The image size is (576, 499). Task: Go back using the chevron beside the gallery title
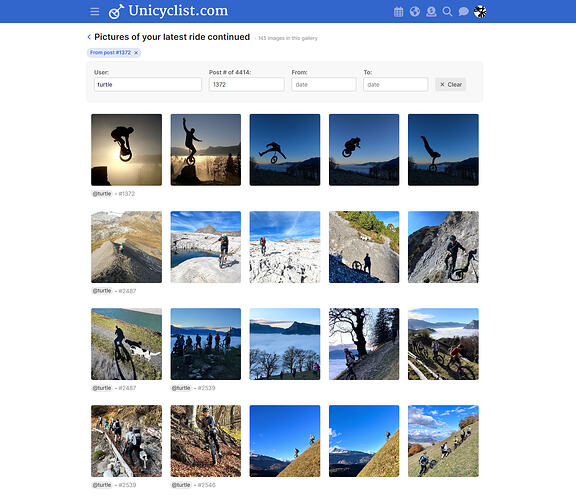pyautogui.click(x=89, y=37)
